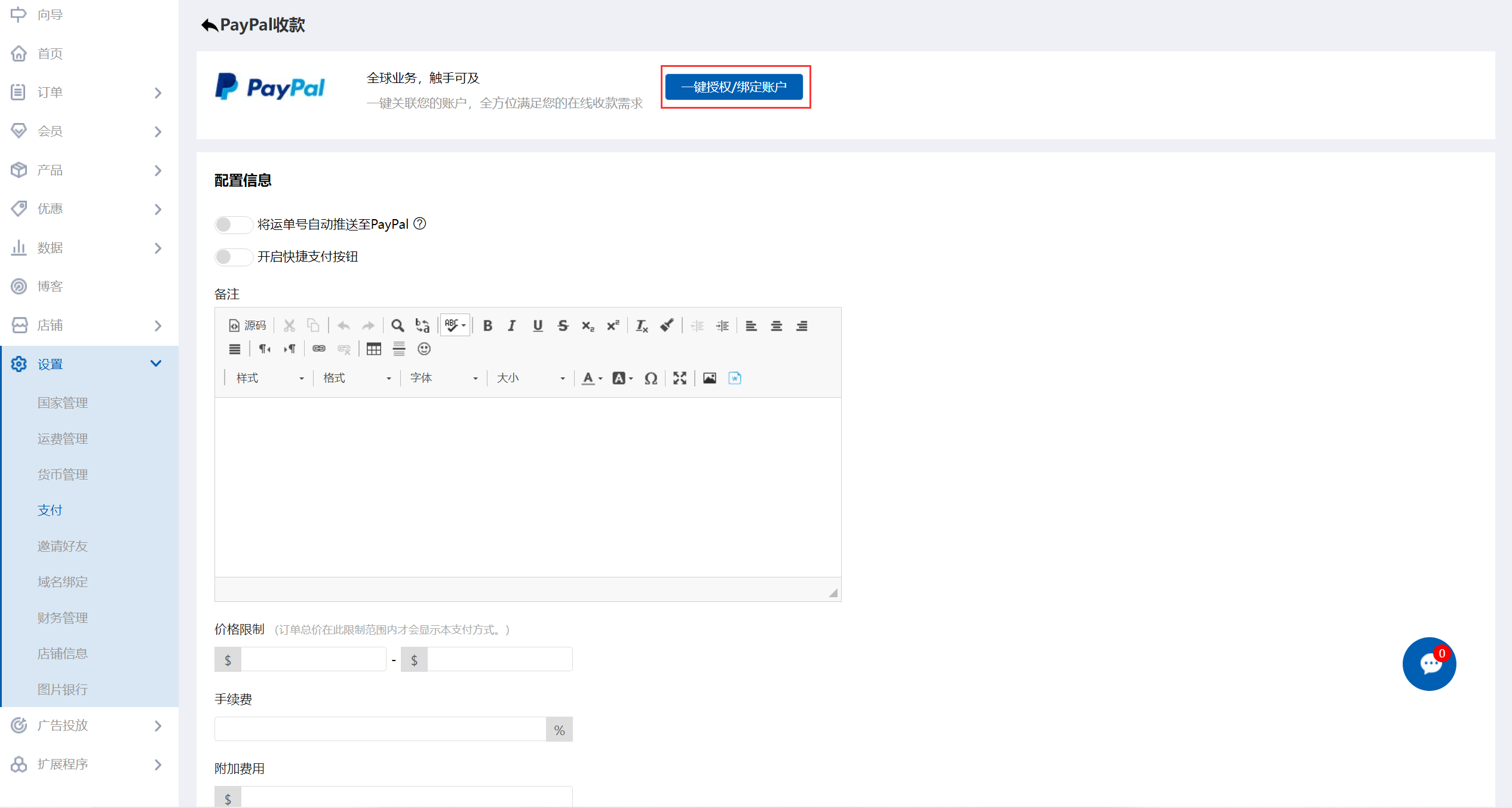Enable 开启快捷支付按钮 switch
The height and width of the screenshot is (808, 1512).
click(234, 257)
